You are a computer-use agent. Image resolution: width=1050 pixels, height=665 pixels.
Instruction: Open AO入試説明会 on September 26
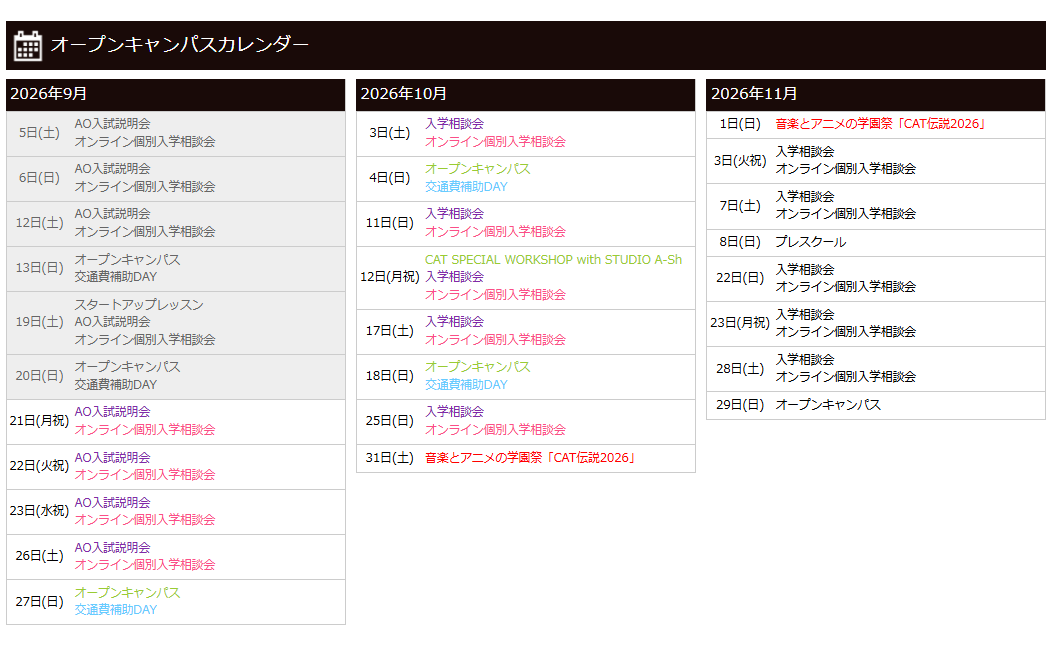pyautogui.click(x=112, y=548)
